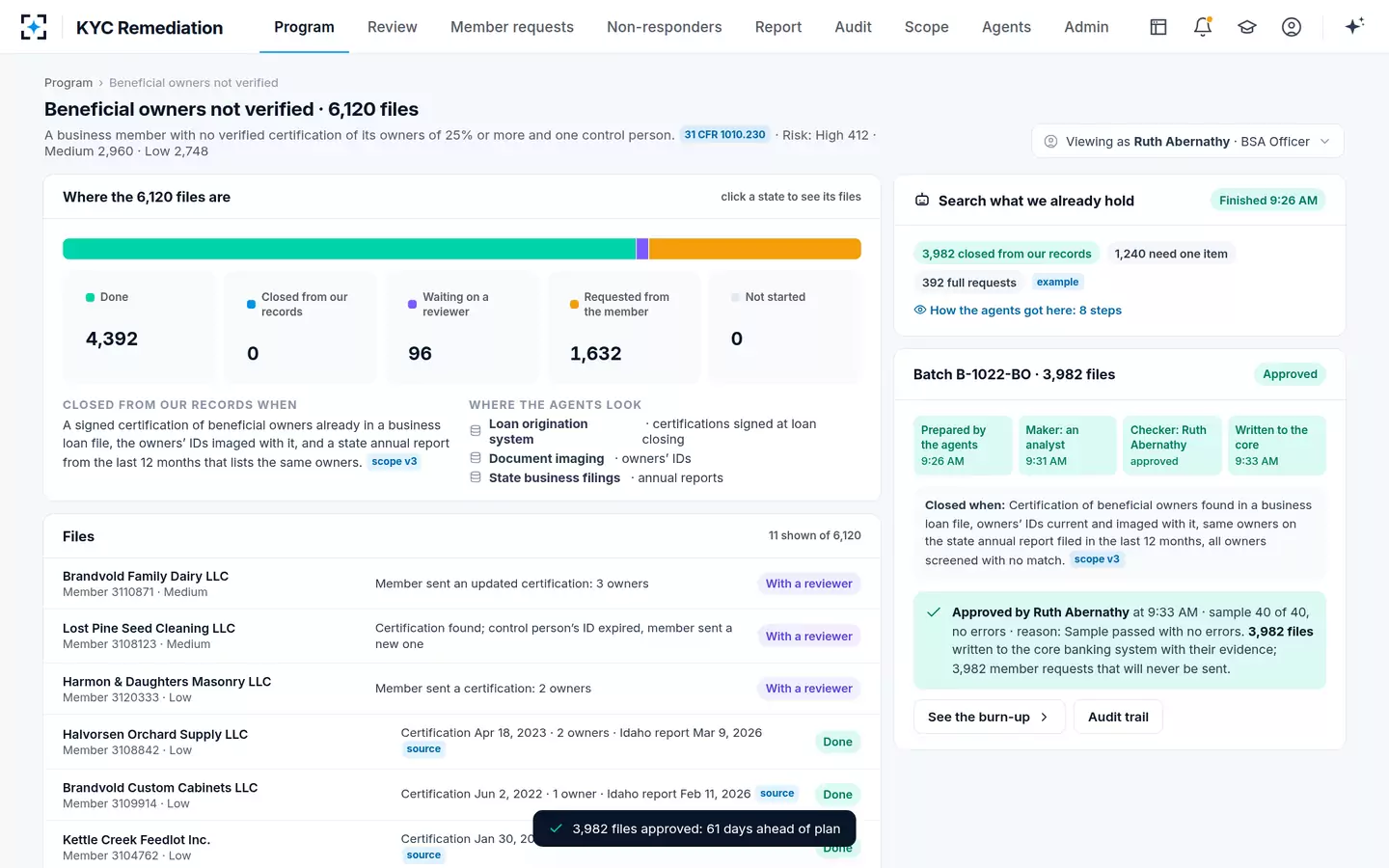Image resolution: width=1389 pixels, height=868 pixels.
Task: Click the KYC Remediation logo icon
Action: 34,27
